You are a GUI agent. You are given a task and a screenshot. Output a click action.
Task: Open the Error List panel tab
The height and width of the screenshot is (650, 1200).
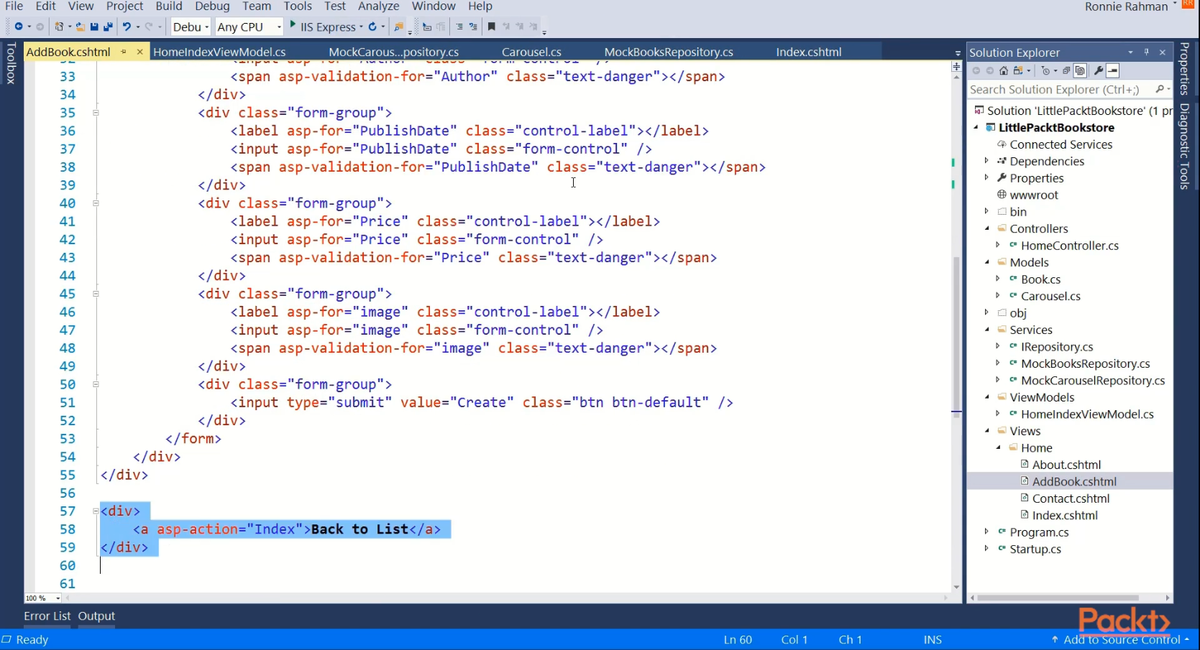pyautogui.click(x=47, y=616)
